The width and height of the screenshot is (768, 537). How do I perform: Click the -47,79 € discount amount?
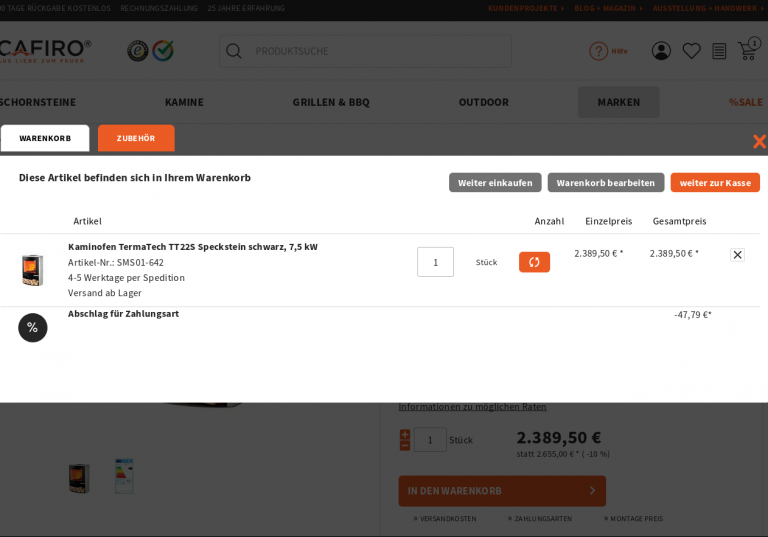(693, 315)
